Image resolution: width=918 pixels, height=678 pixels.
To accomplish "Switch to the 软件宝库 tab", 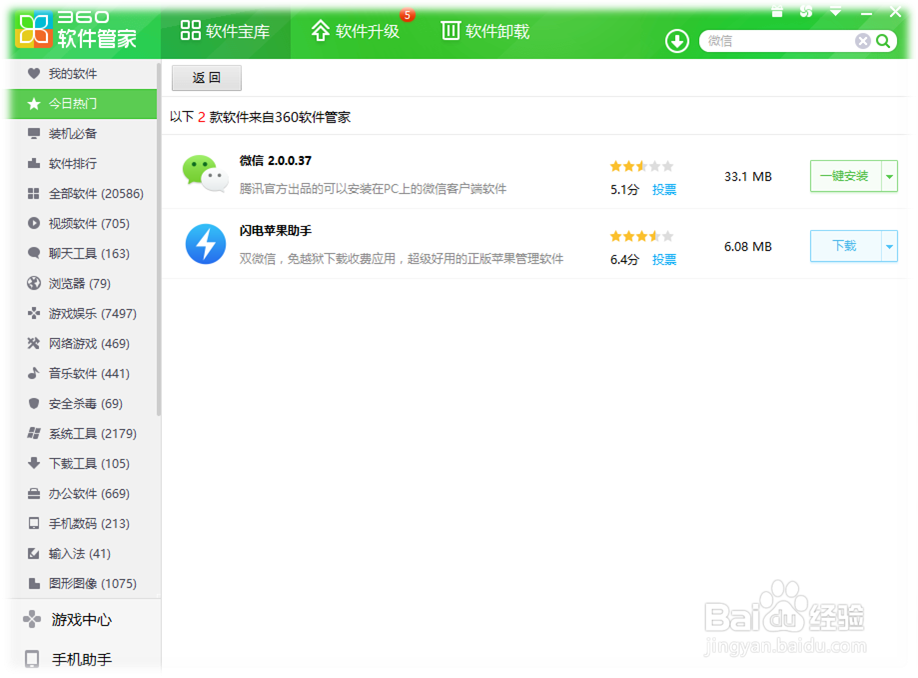I will pyautogui.click(x=225, y=30).
